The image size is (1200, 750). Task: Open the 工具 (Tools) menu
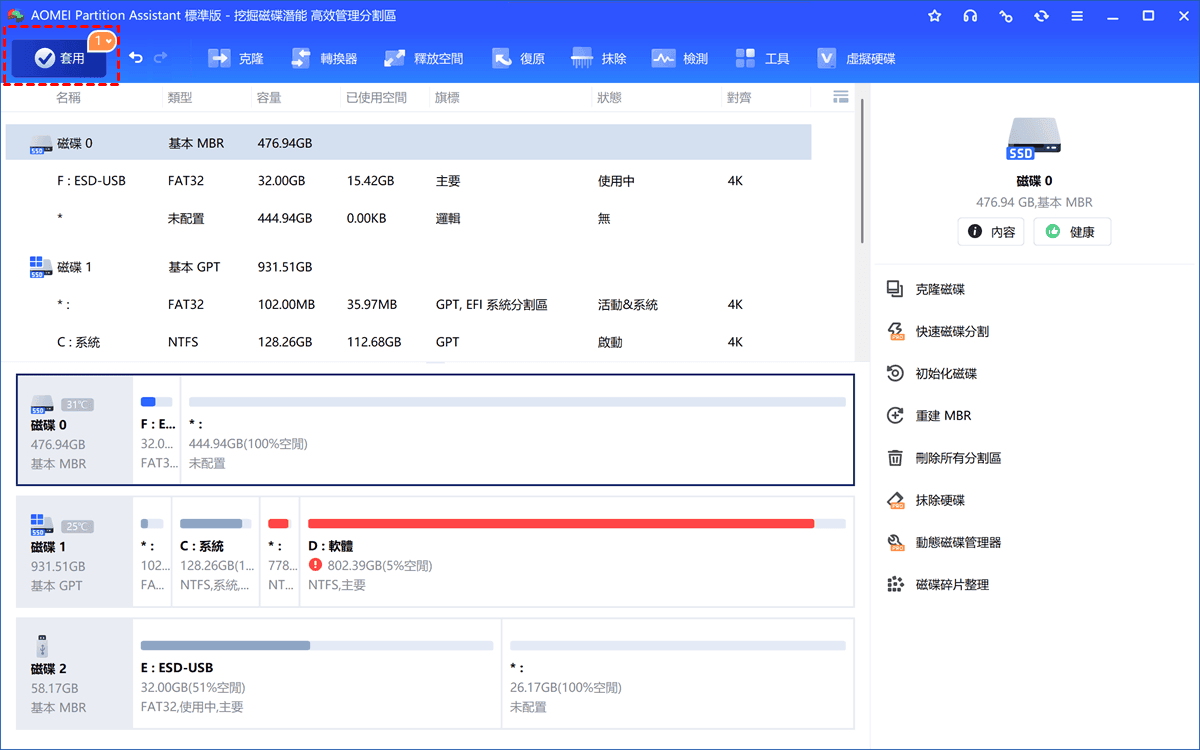click(762, 59)
